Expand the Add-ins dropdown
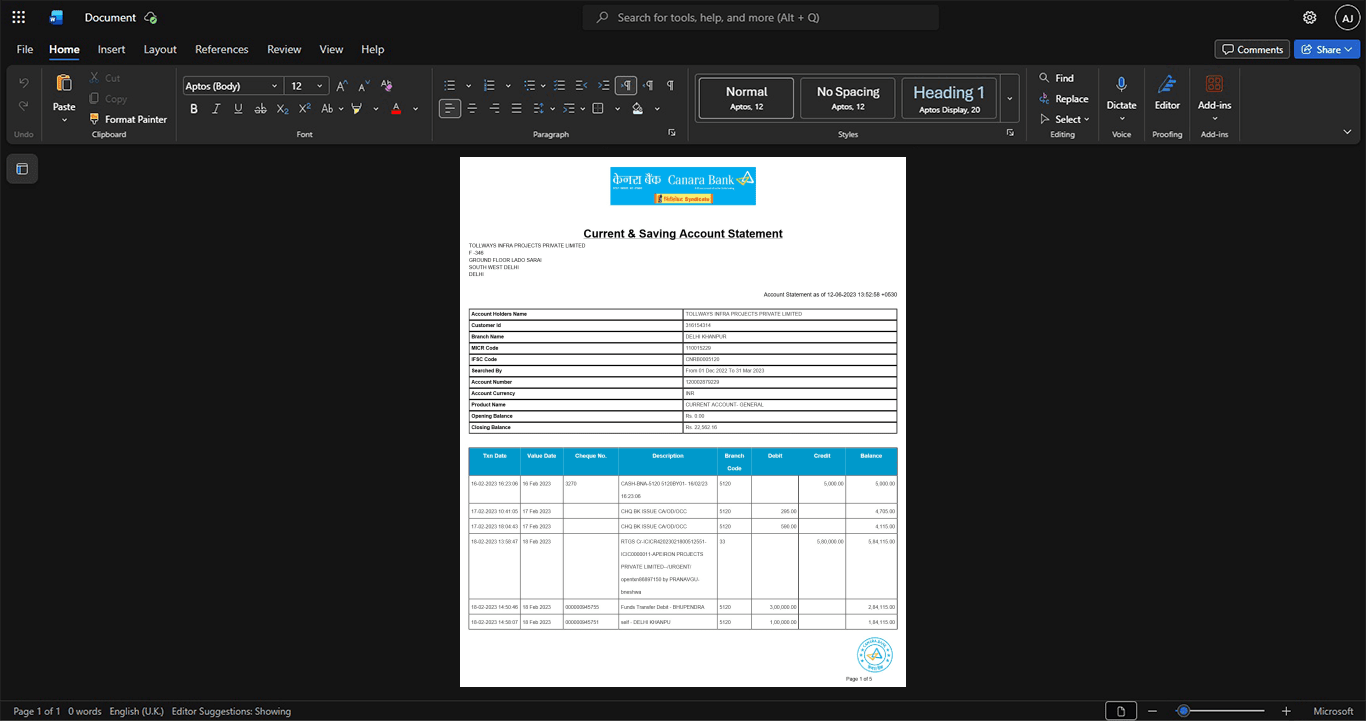 [1215, 119]
